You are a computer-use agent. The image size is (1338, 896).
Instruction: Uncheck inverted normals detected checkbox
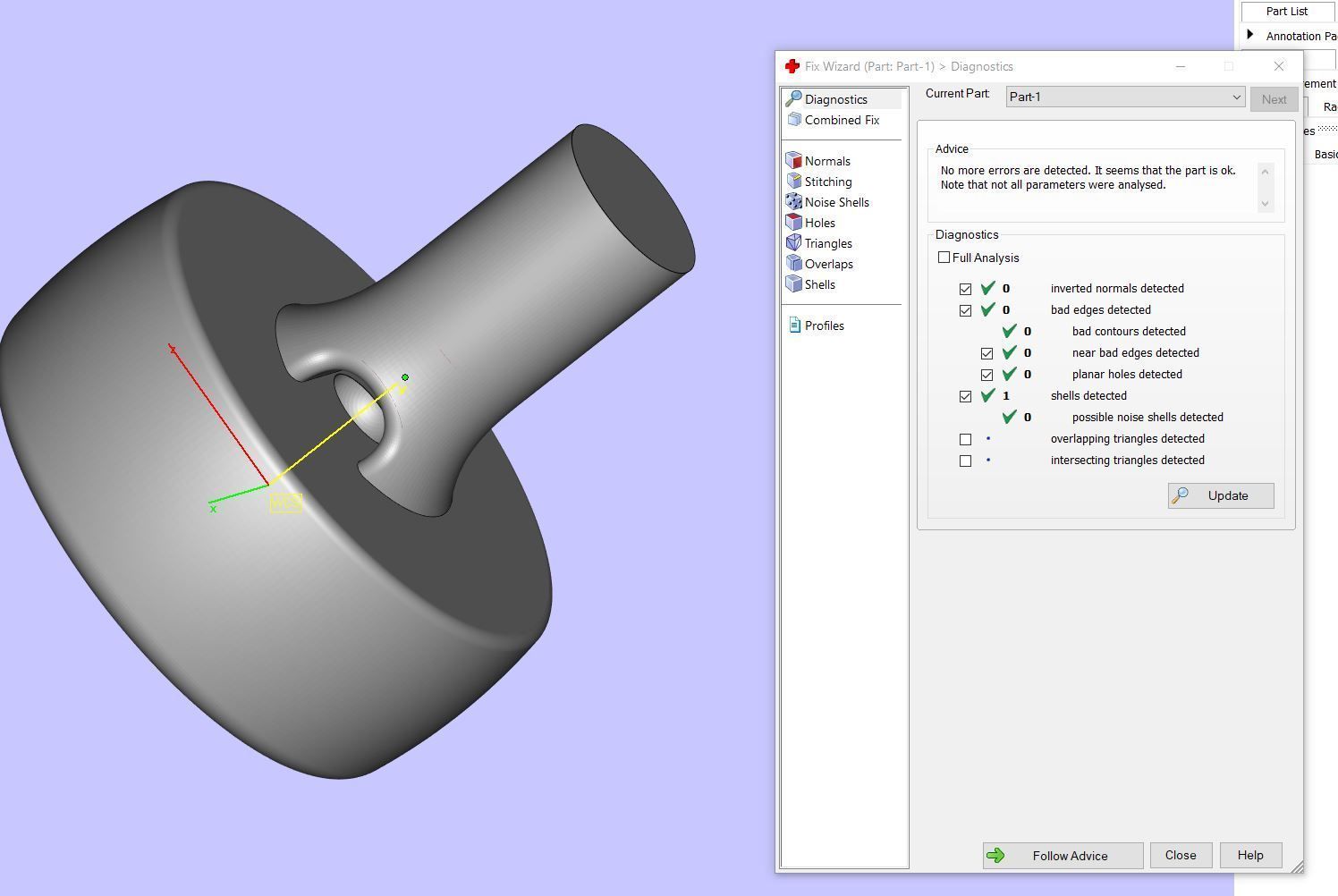(965, 289)
